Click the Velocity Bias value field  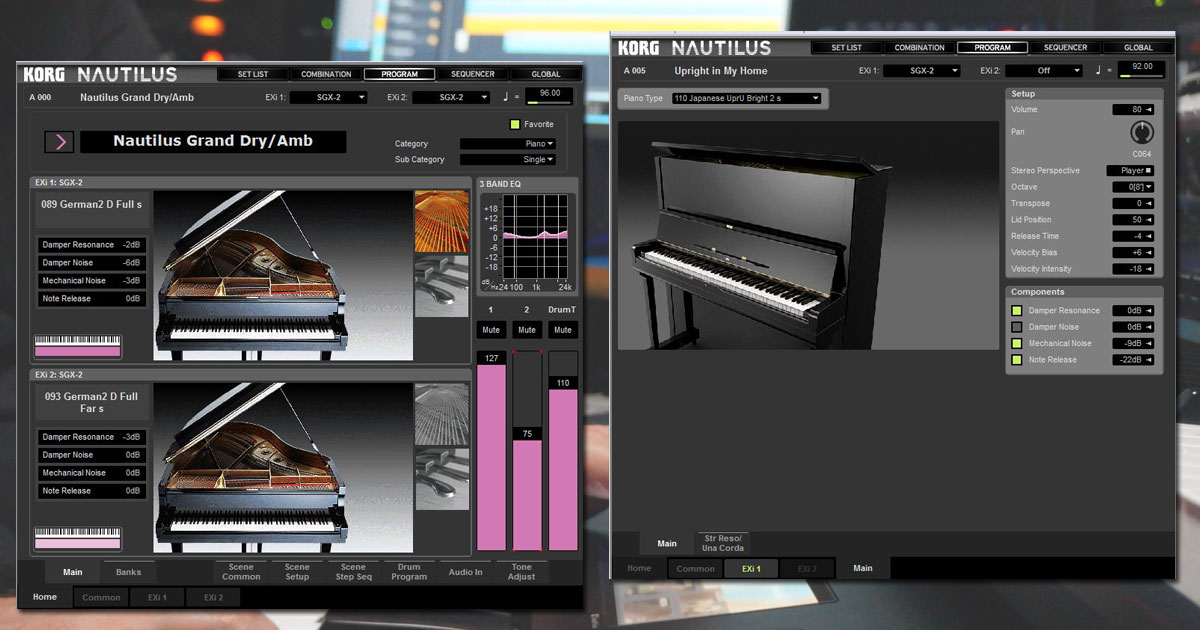pyautogui.click(x=1134, y=252)
